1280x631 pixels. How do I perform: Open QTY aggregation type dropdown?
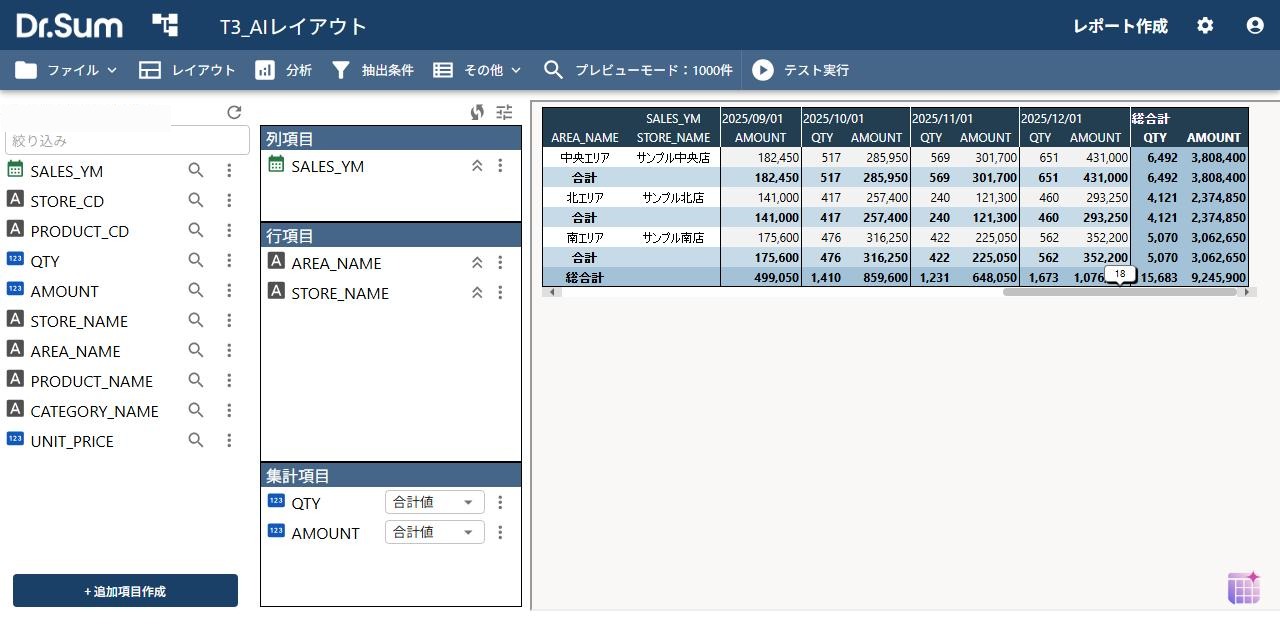pos(434,503)
